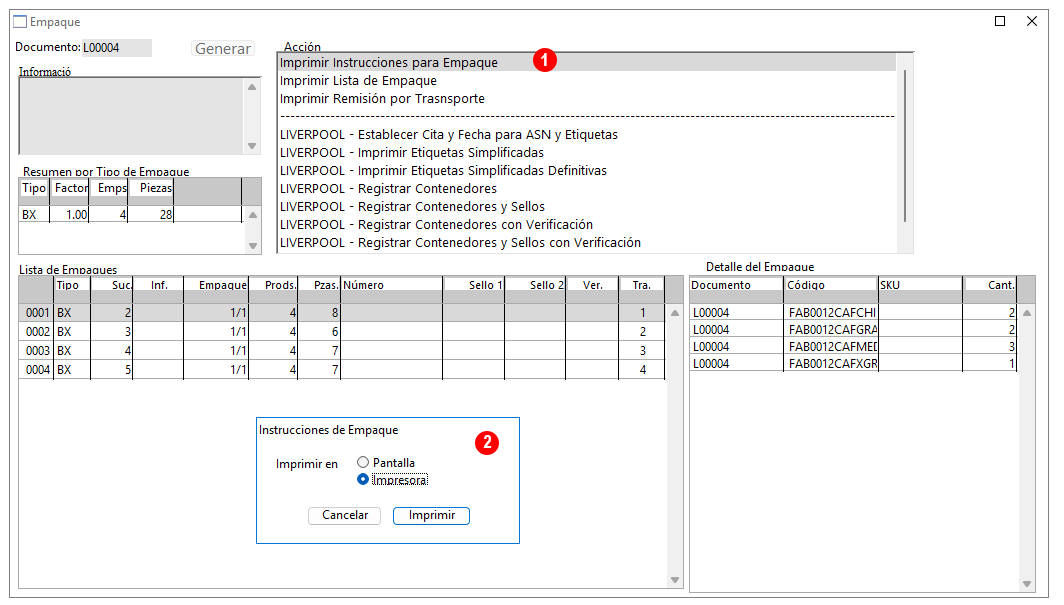Click the Factor column header in Resumen
The height and width of the screenshot is (605, 1064).
[x=70, y=188]
